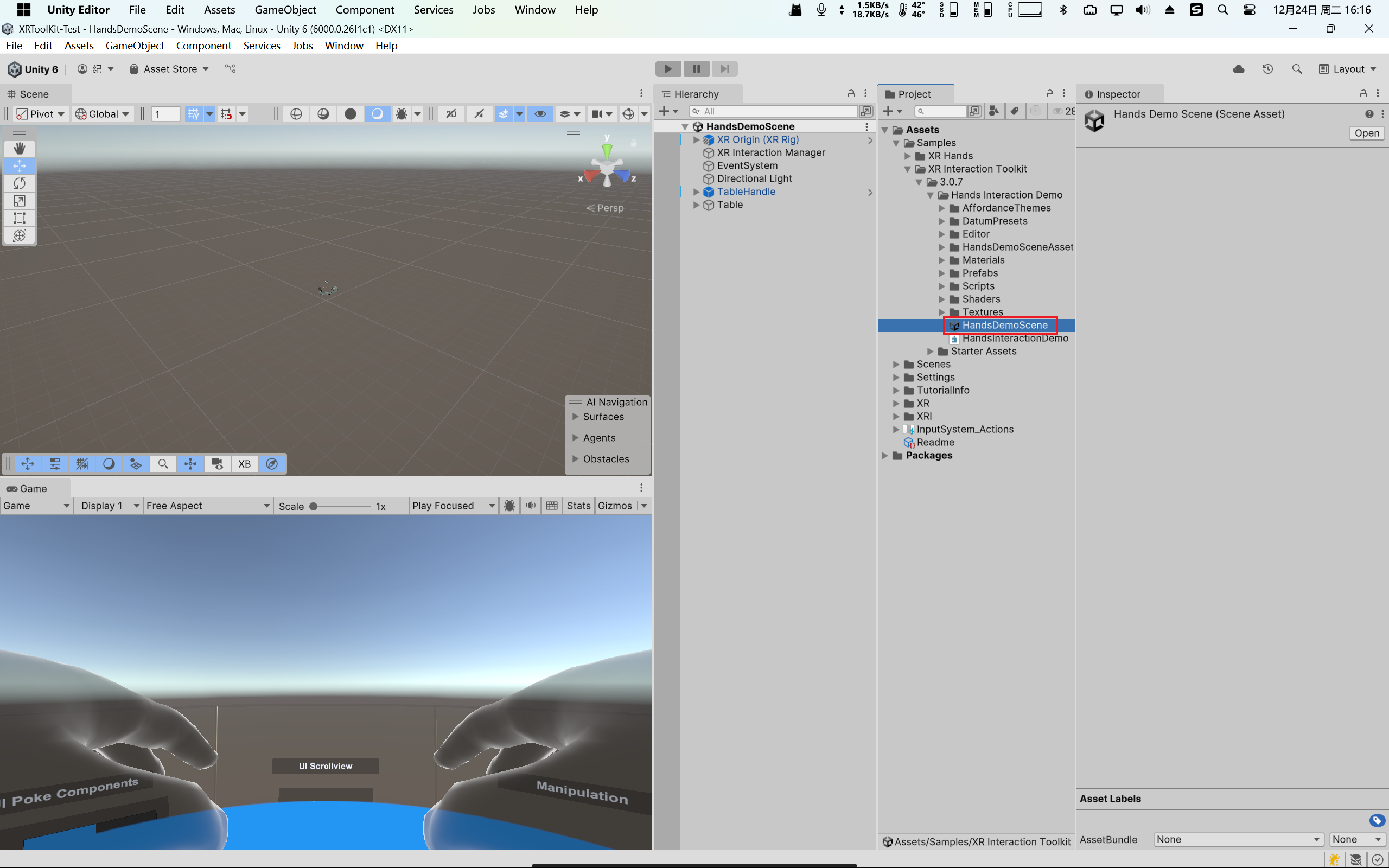This screenshot has height=868, width=1389.
Task: Select XR Origin (XR Rig) in Hierarchy
Action: pyautogui.click(x=757, y=139)
